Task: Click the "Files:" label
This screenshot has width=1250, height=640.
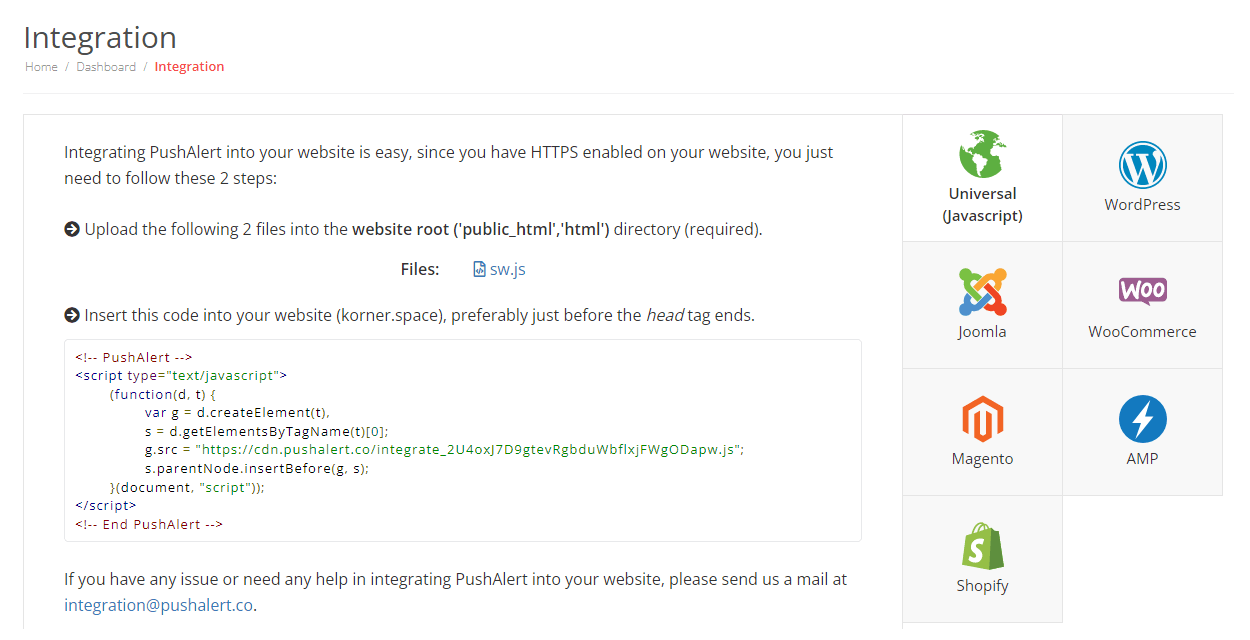Action: (420, 269)
